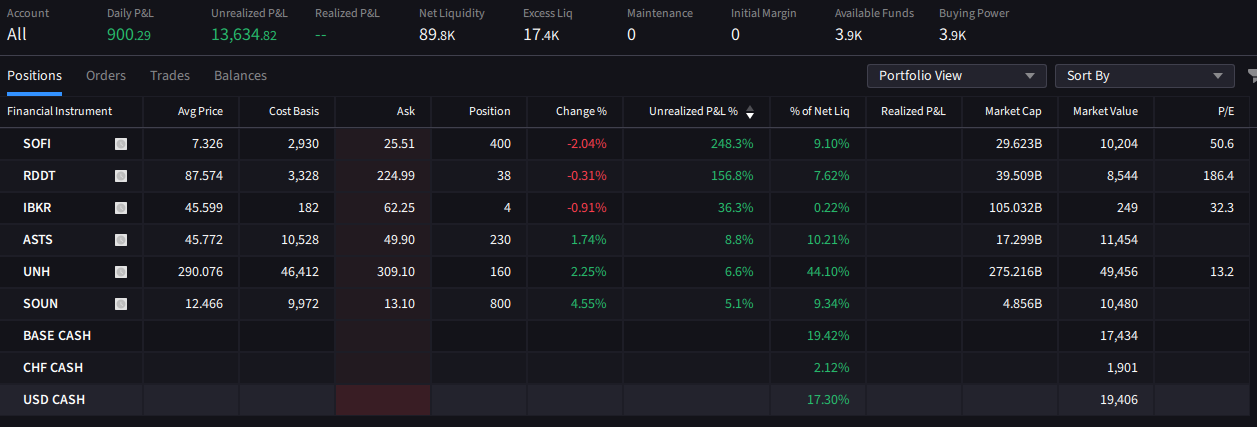This screenshot has height=427, width=1257.
Task: Click UNH market cap 275.216B
Action: click(x=1015, y=272)
